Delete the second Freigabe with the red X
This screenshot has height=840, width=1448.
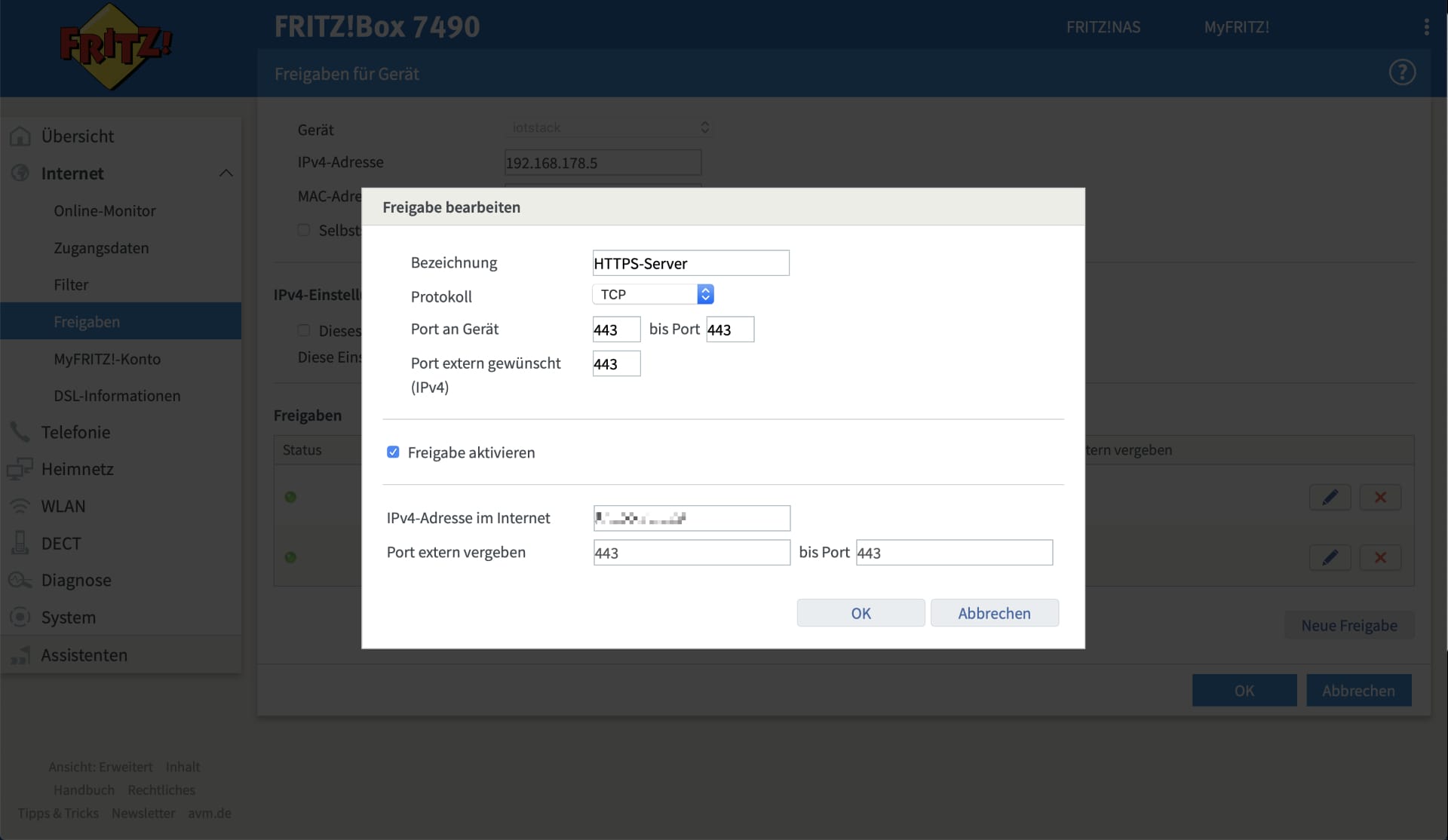(x=1380, y=557)
